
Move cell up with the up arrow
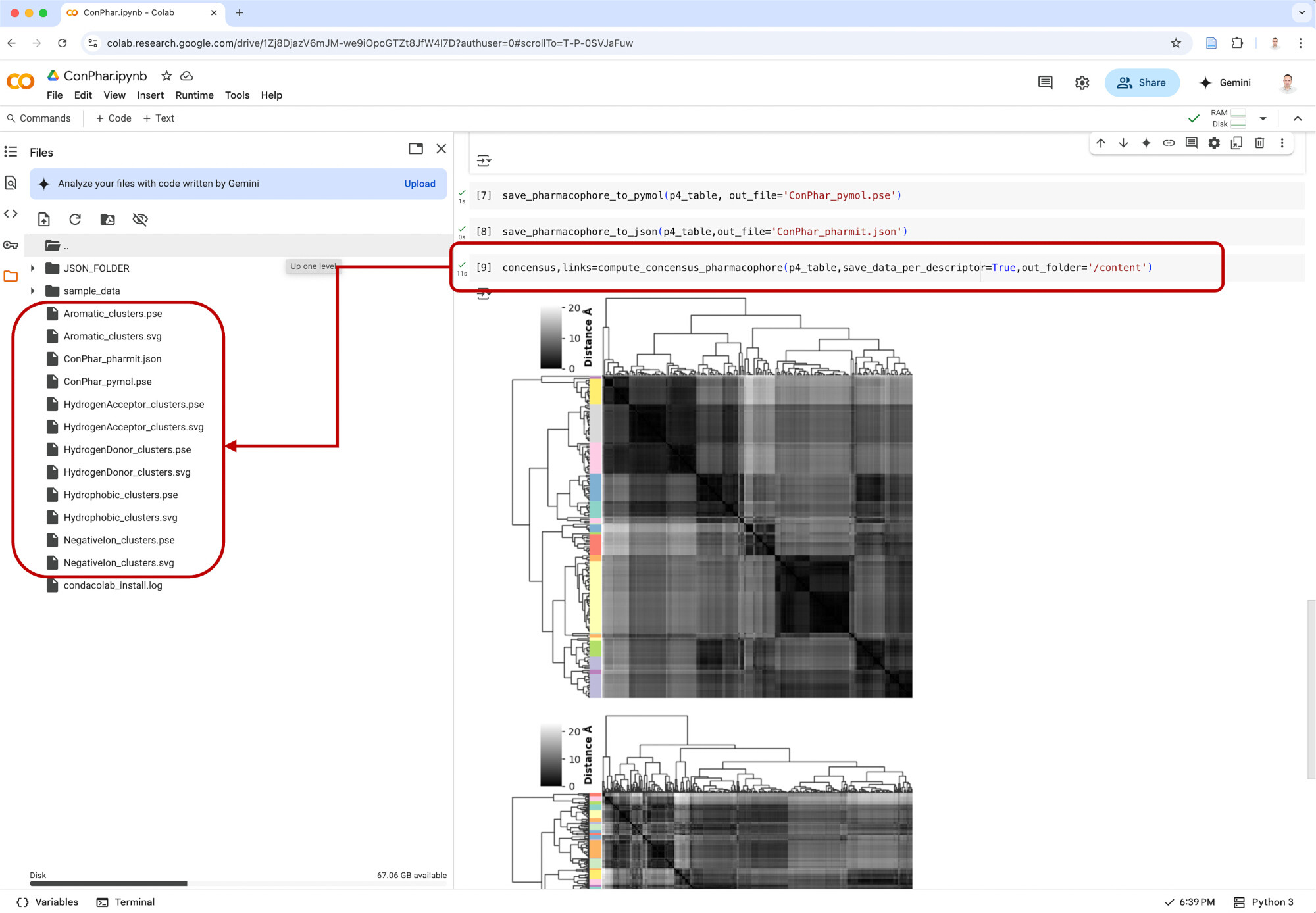pos(1101,143)
